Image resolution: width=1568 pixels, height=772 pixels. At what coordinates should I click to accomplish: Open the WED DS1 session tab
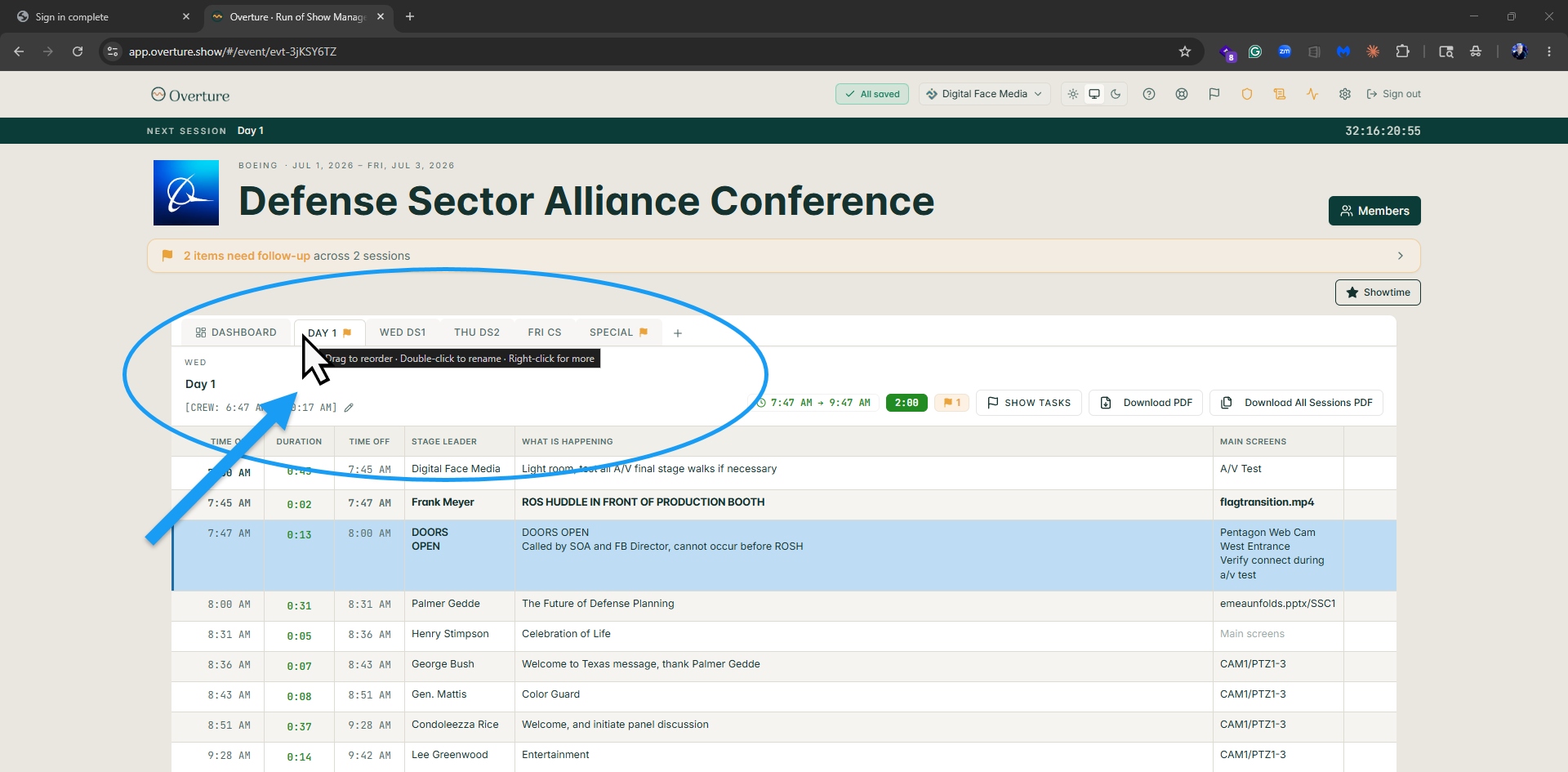click(403, 332)
